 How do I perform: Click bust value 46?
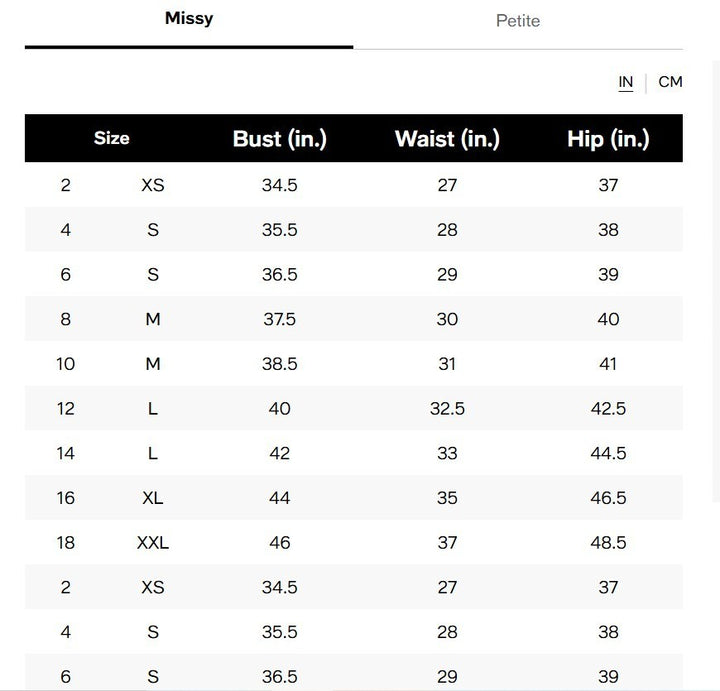[280, 543]
